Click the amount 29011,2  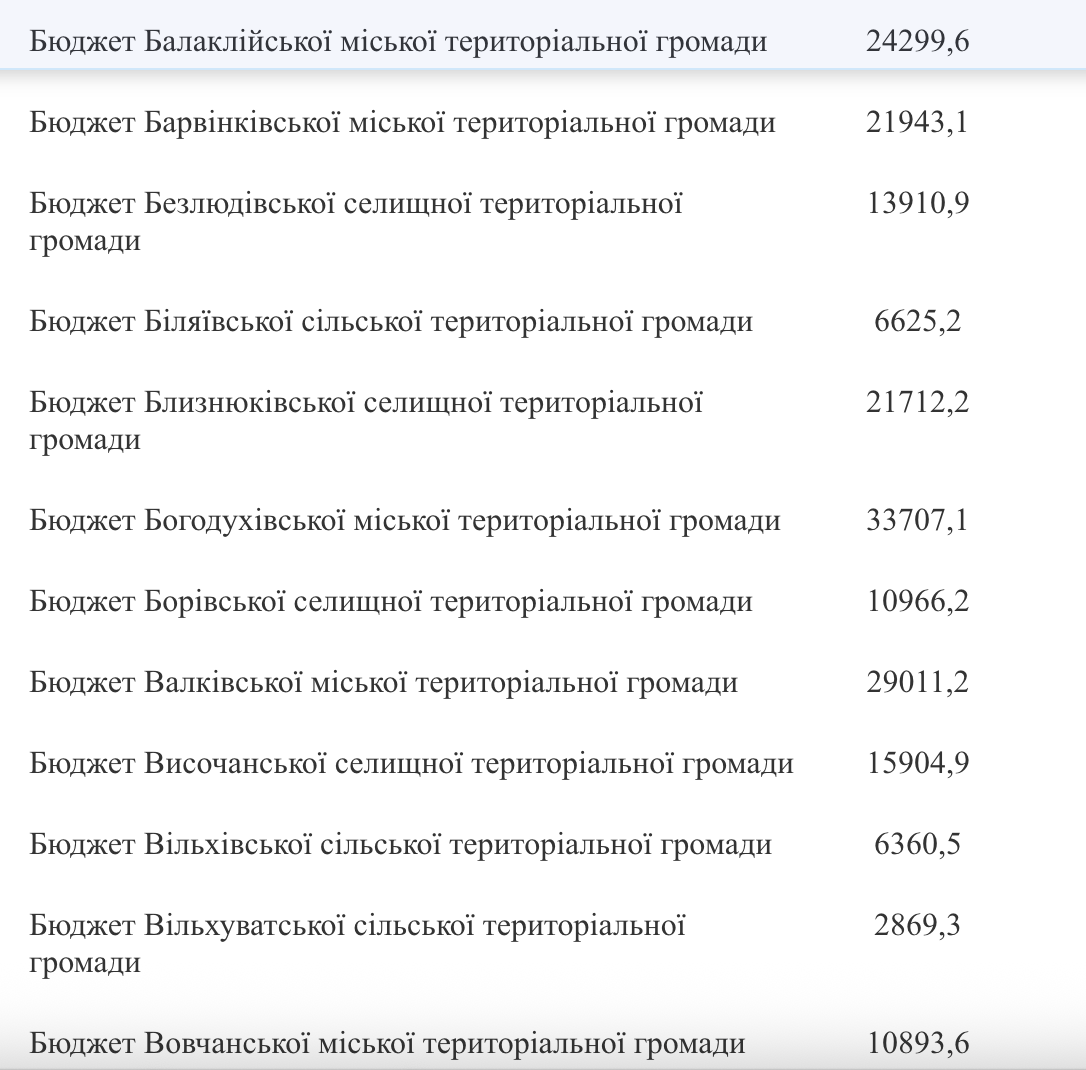pyautogui.click(x=917, y=682)
